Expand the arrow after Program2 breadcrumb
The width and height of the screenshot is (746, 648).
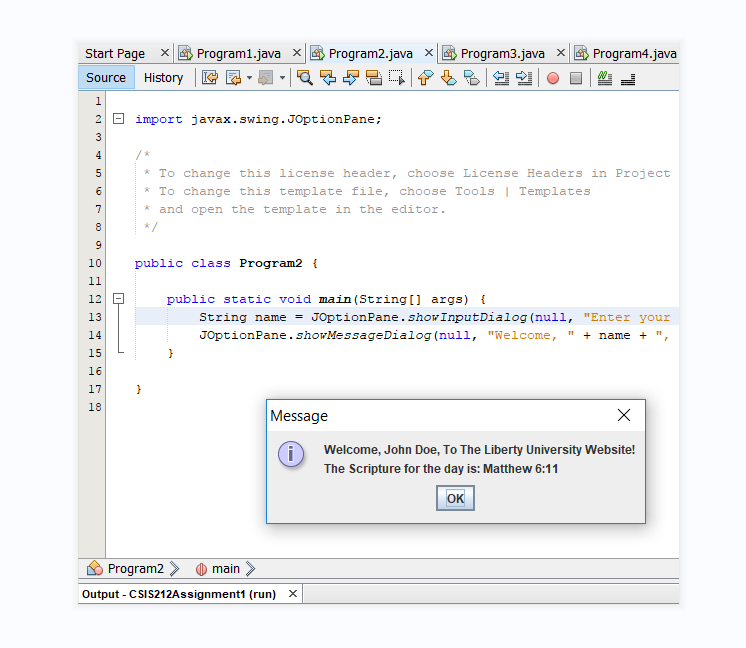(x=175, y=569)
